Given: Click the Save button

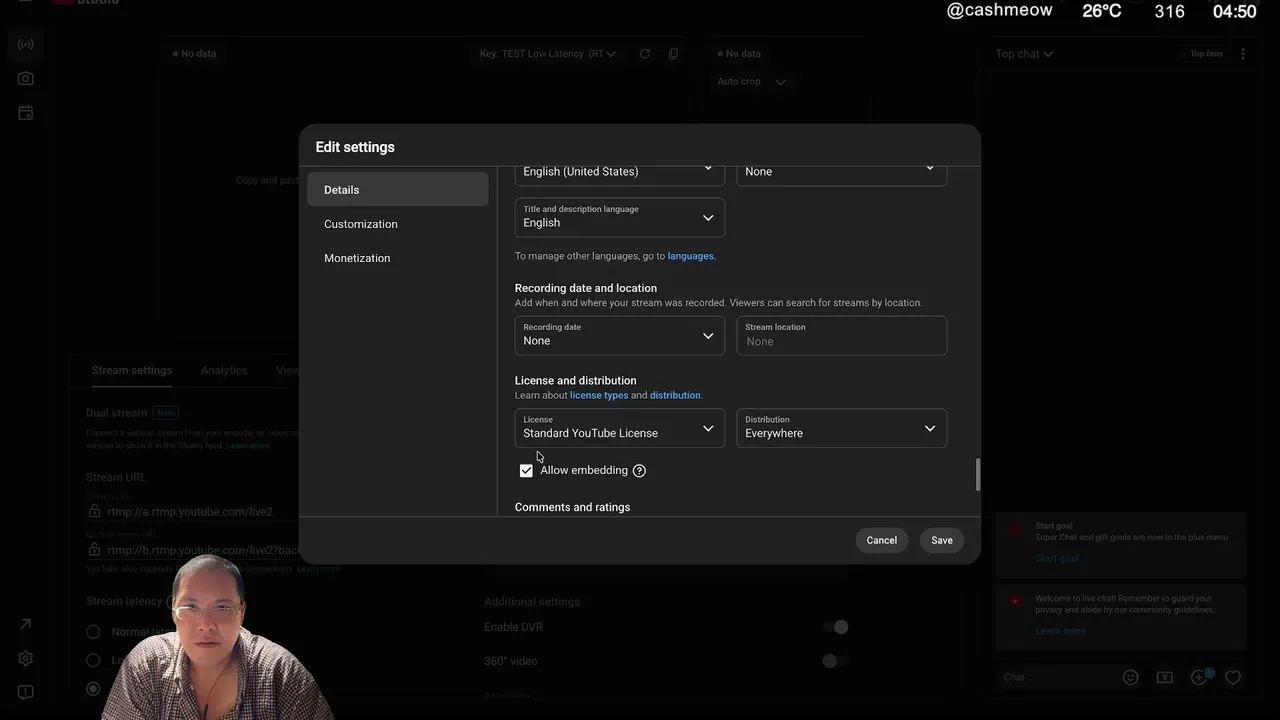Looking at the screenshot, I should 942,540.
